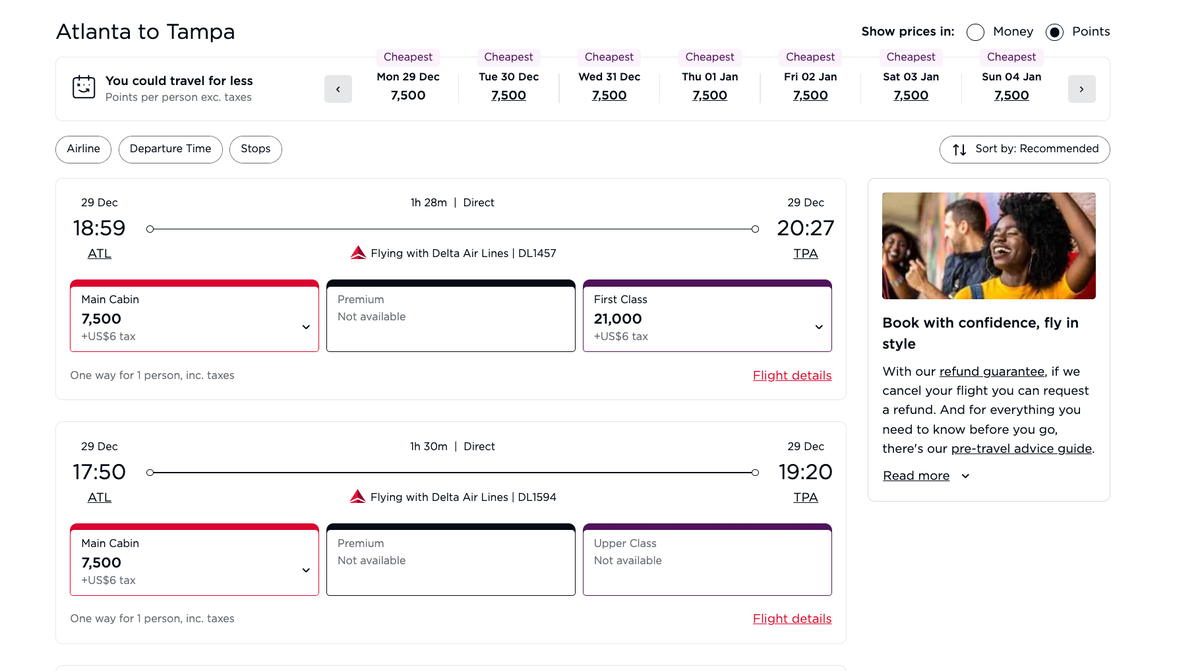Open Flight details for DL1457
Image resolution: width=1200 pixels, height=671 pixels.
pos(791,376)
